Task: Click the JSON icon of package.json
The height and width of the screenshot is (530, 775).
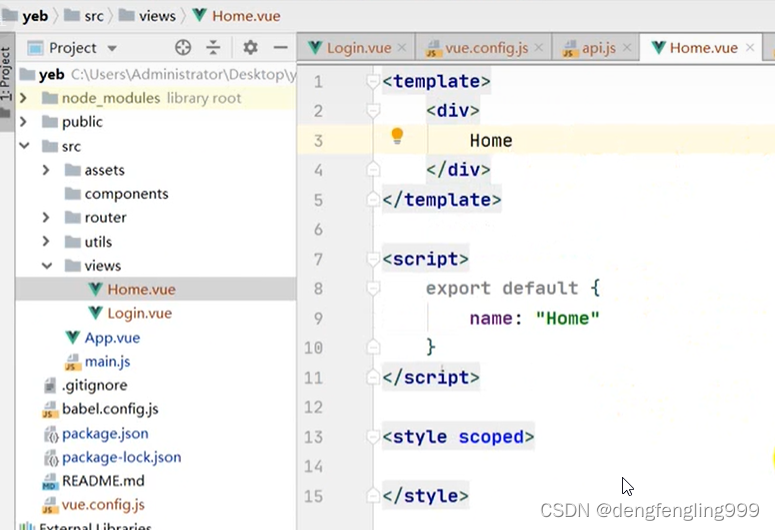Action: (x=51, y=434)
